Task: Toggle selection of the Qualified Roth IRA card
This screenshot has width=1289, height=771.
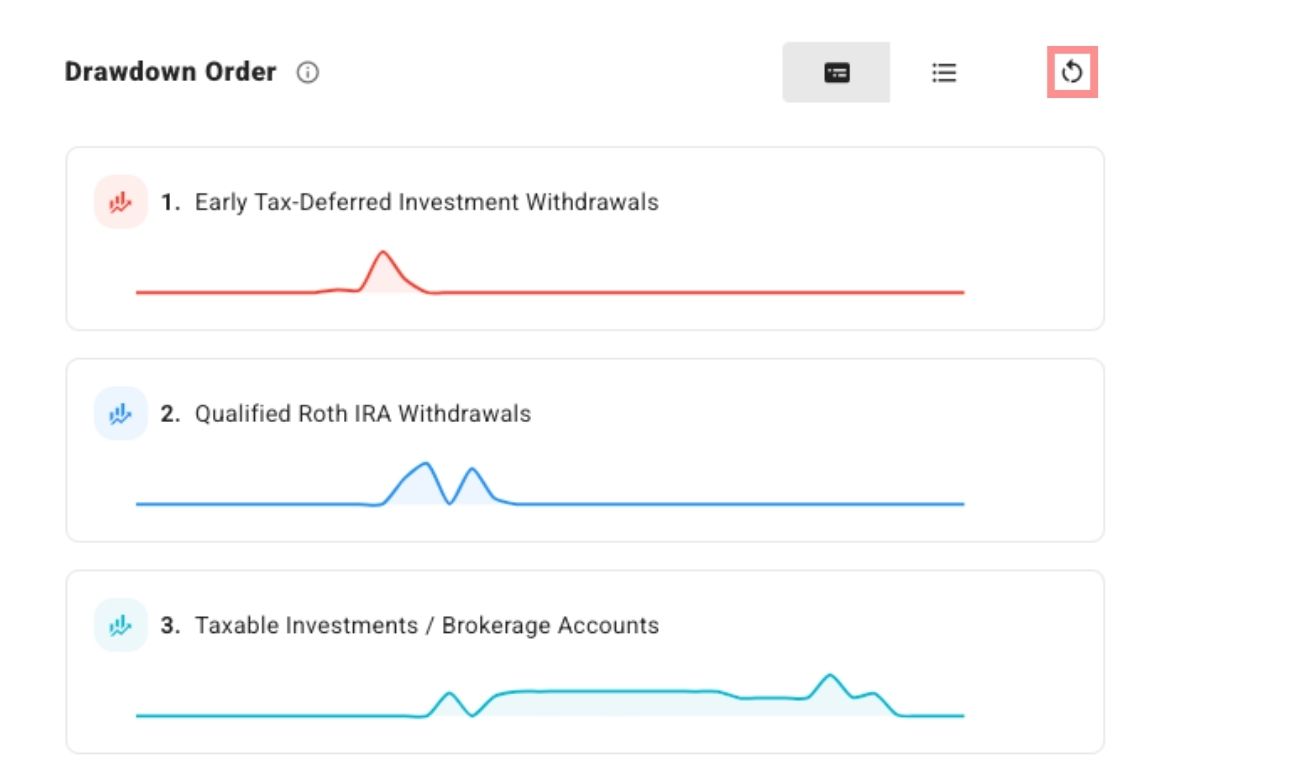Action: click(583, 449)
